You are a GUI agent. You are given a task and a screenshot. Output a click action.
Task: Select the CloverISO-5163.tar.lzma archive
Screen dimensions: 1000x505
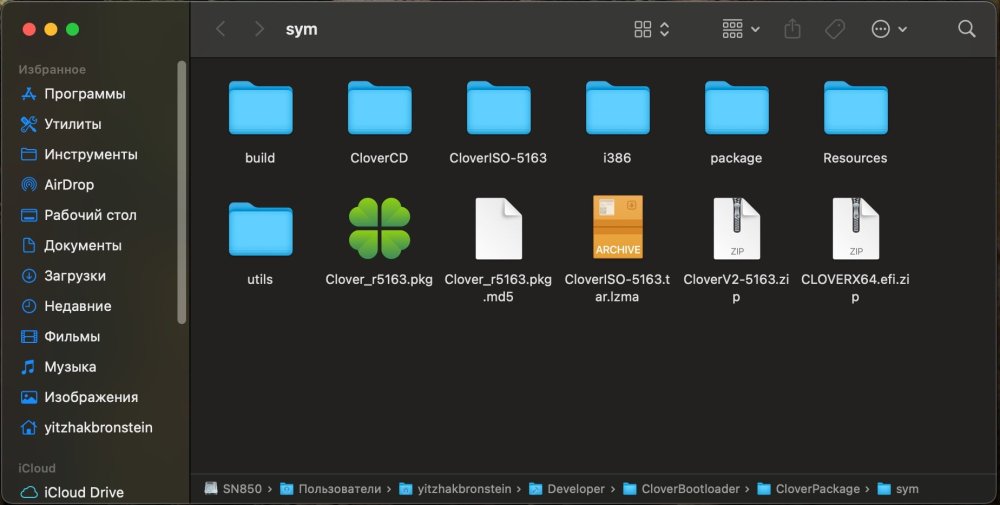click(617, 227)
